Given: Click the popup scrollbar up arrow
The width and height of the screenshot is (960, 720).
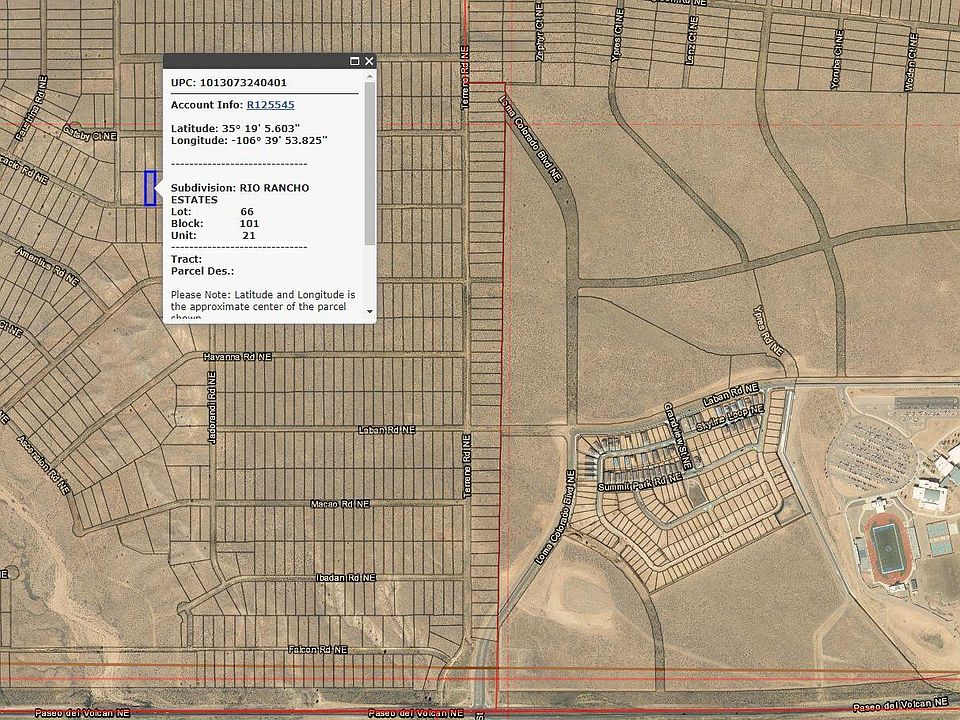Looking at the screenshot, I should coord(370,76).
